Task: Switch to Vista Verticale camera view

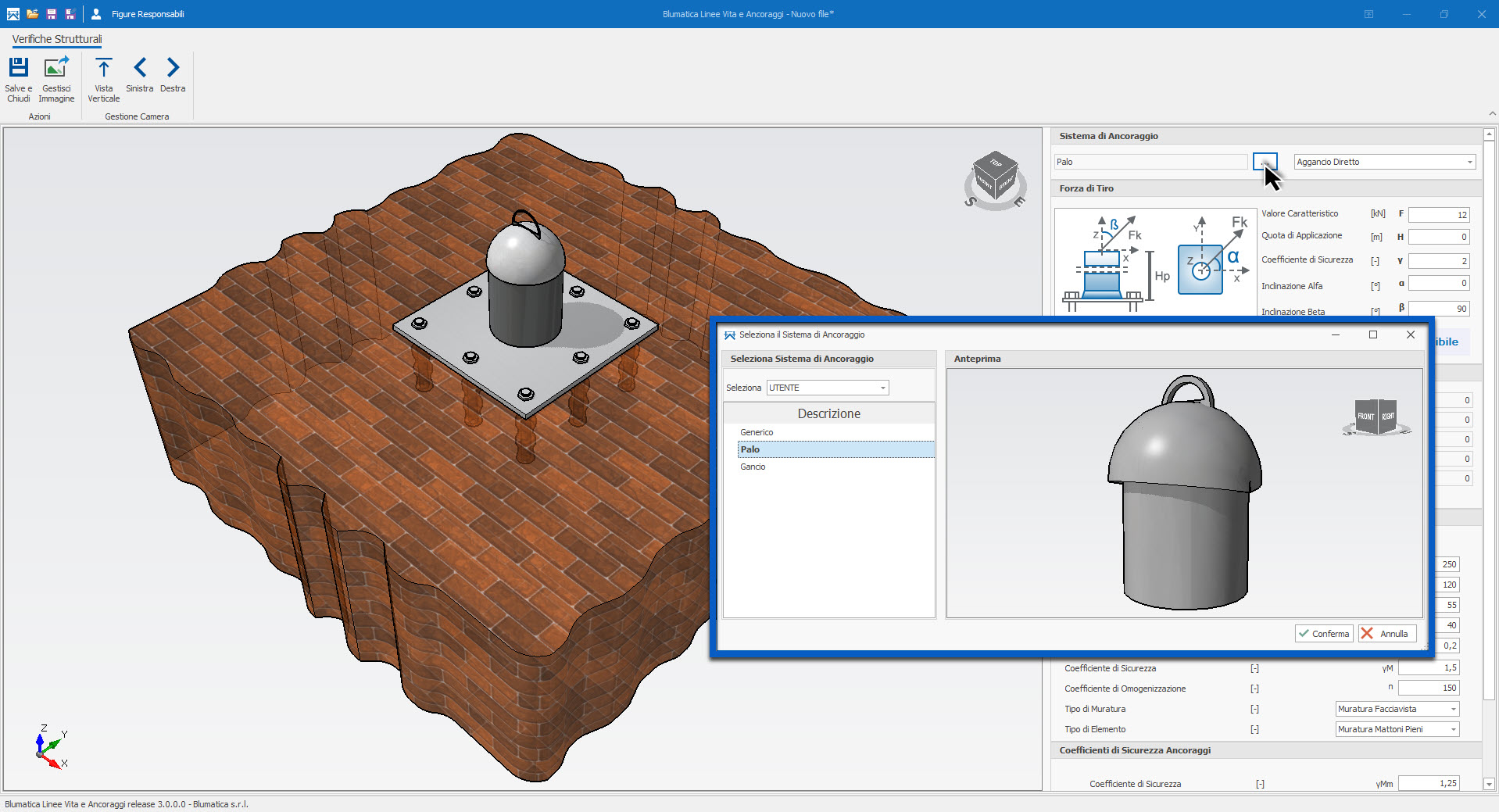Action: pos(103,68)
